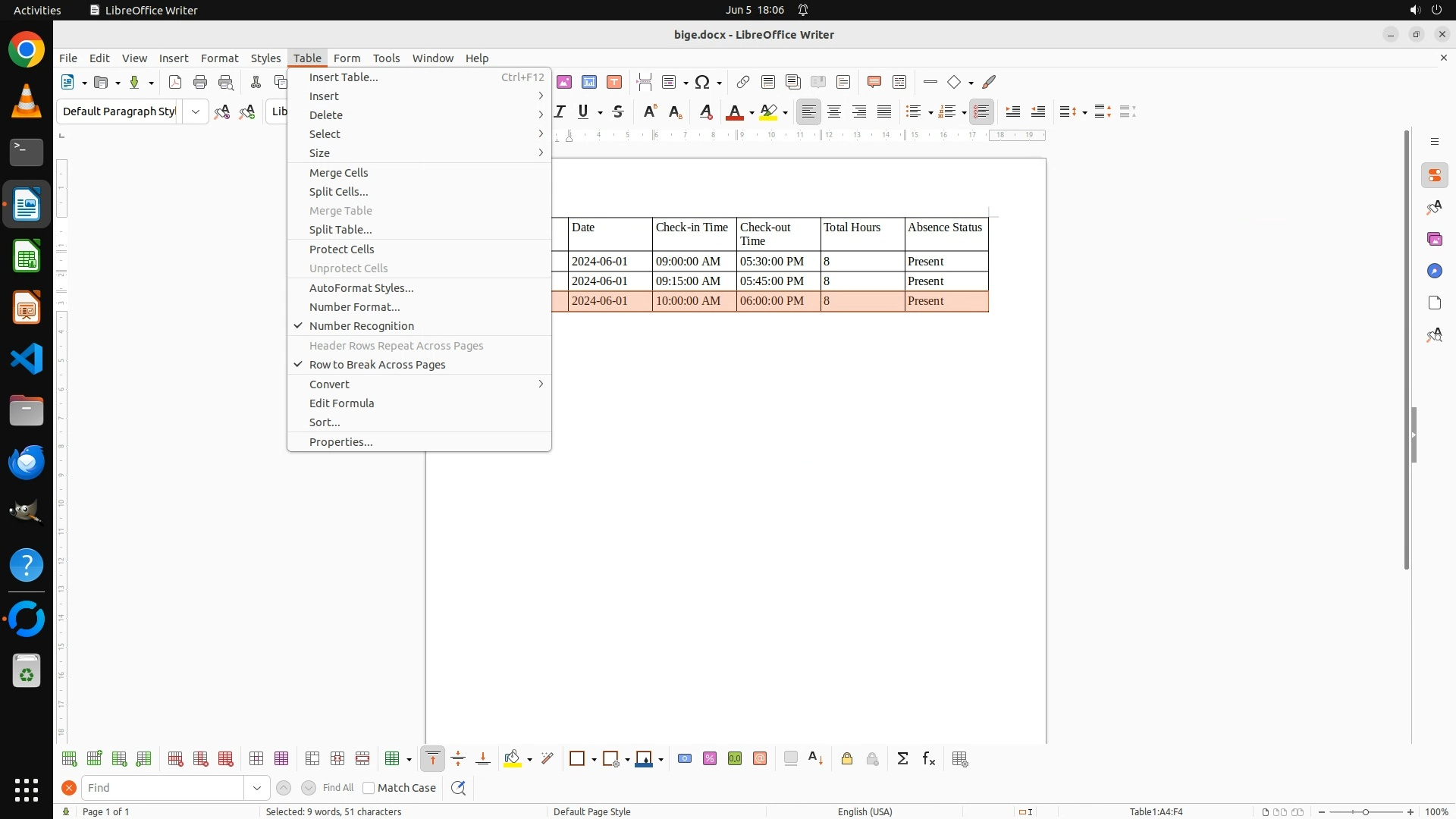Toggle Number Recognition menu option
The image size is (1456, 819).
pyautogui.click(x=361, y=326)
